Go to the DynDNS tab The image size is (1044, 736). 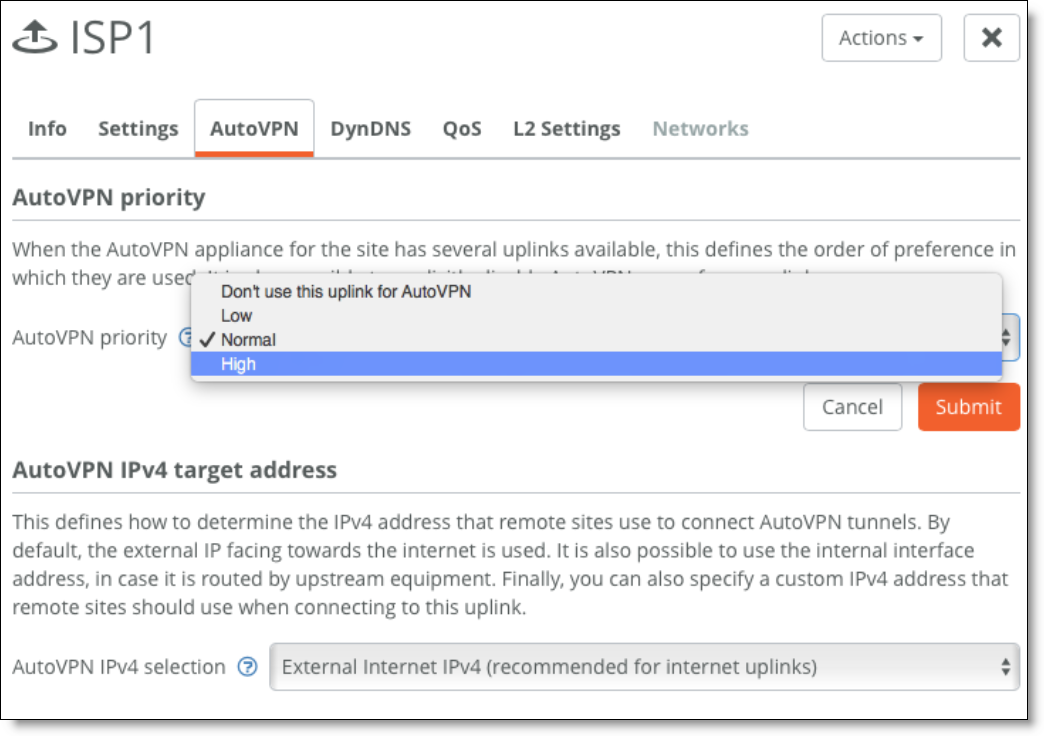coord(371,129)
